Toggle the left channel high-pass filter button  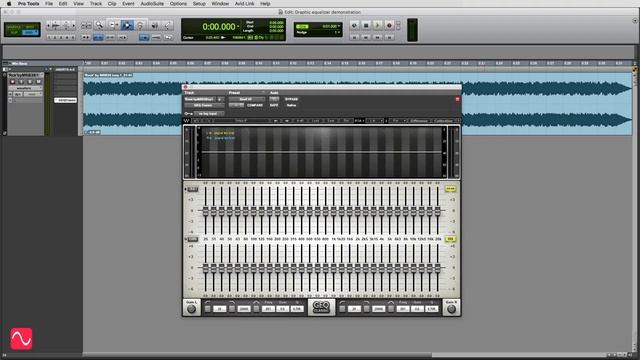point(208,309)
